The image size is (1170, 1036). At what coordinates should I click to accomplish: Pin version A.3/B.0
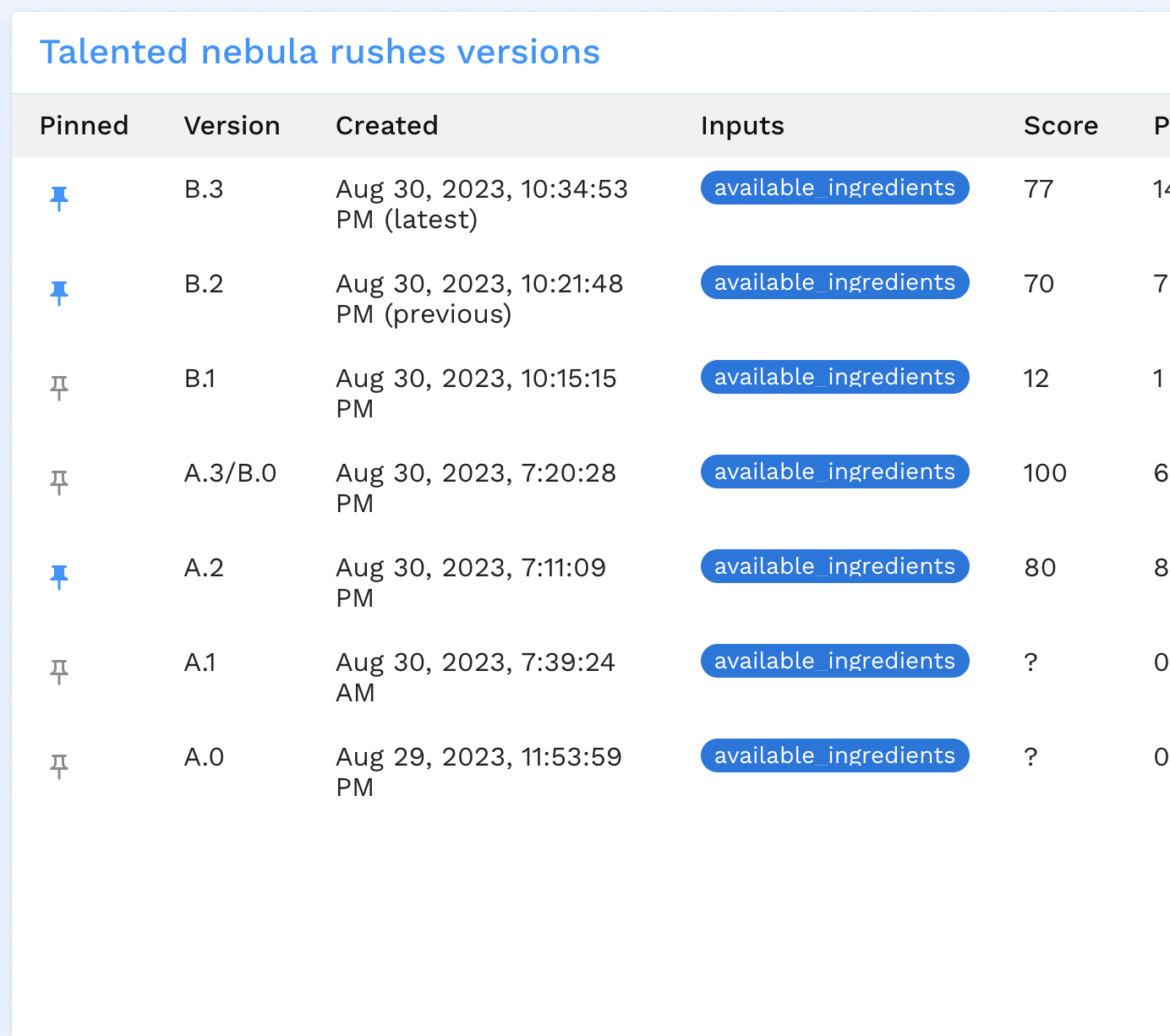(x=58, y=483)
